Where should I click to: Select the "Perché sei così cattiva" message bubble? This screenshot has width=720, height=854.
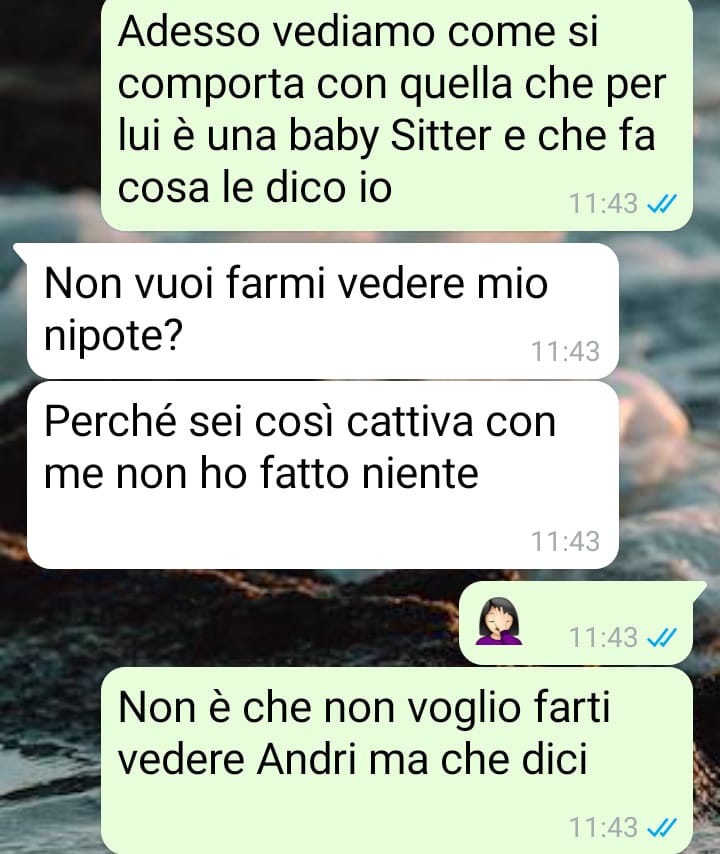click(x=322, y=475)
